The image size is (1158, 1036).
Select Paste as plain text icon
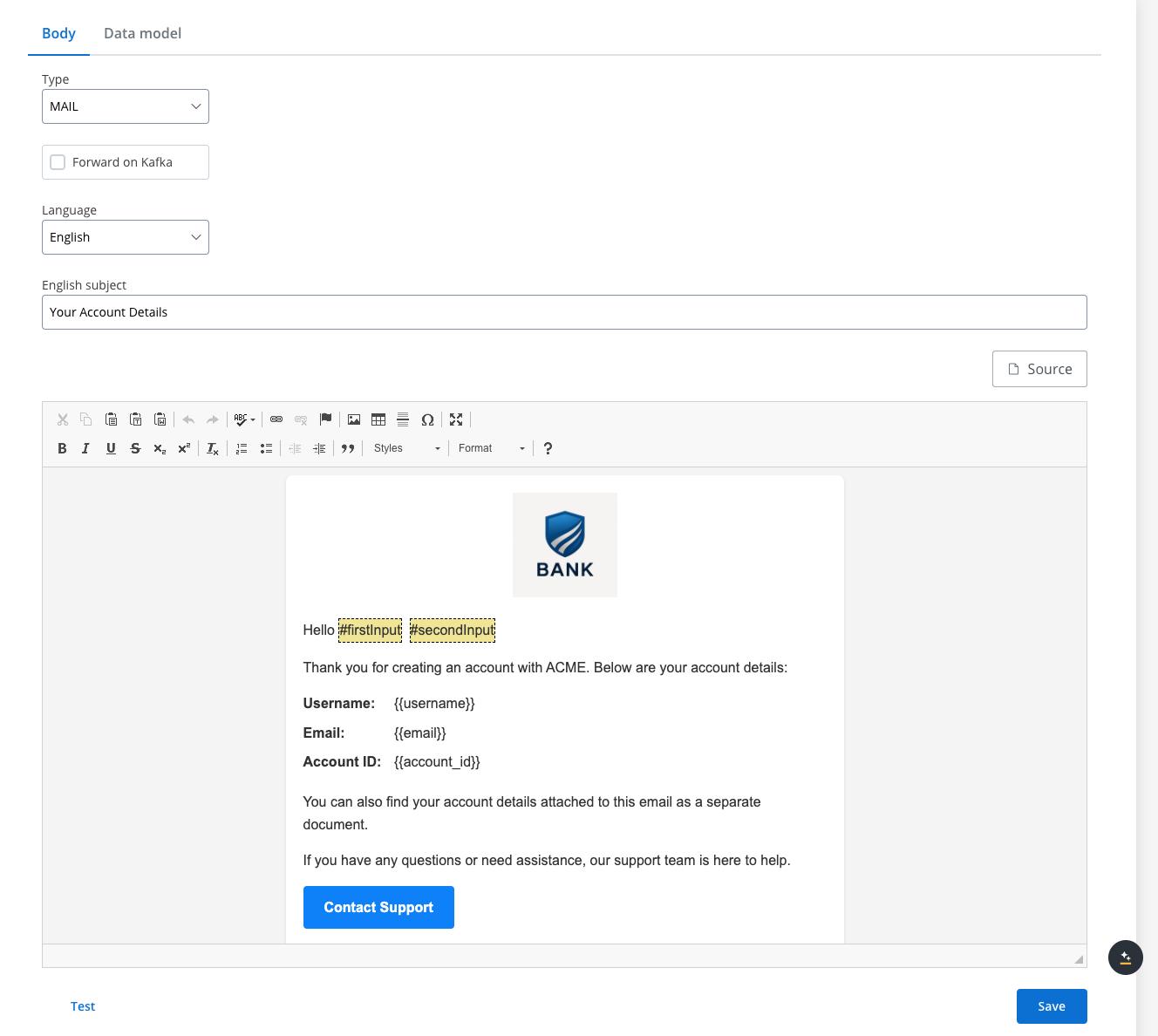pos(135,419)
